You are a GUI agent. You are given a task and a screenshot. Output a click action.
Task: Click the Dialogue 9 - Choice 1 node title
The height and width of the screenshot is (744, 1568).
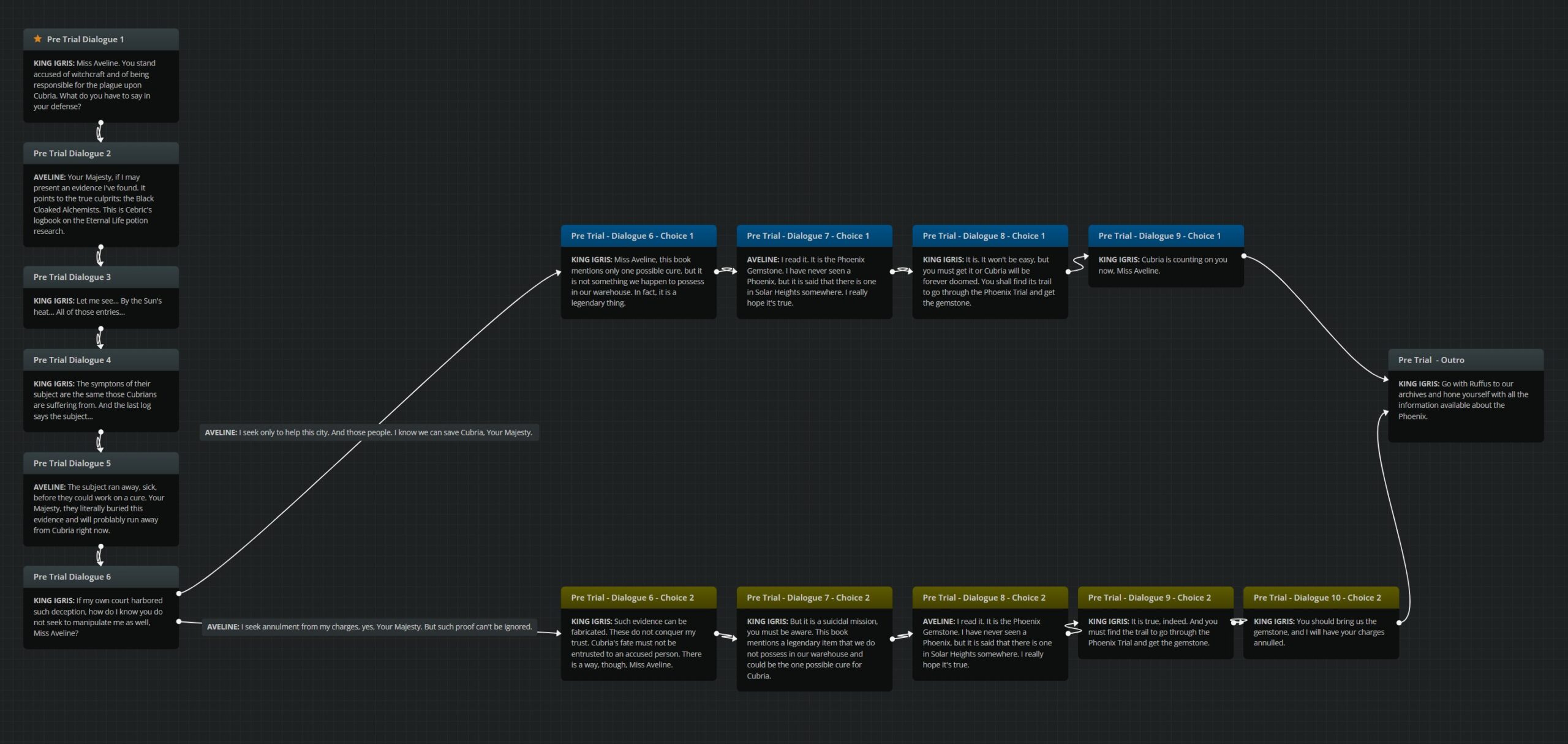coord(1159,236)
